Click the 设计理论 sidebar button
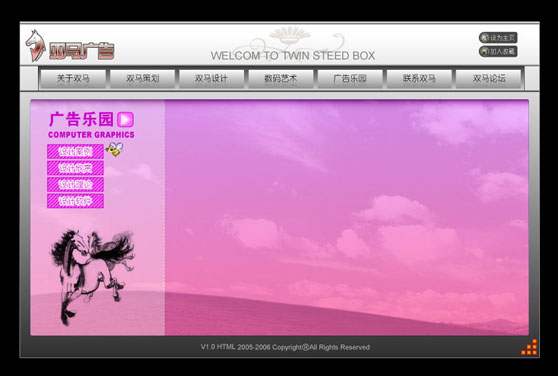The image size is (558, 376). coord(75,184)
